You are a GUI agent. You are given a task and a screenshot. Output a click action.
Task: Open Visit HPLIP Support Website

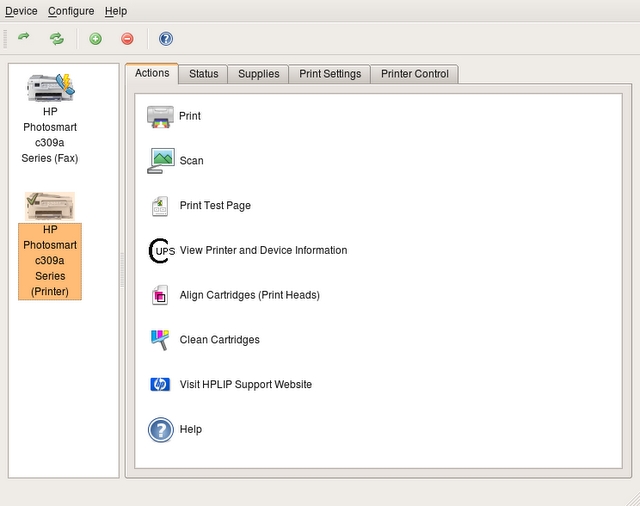(x=246, y=384)
